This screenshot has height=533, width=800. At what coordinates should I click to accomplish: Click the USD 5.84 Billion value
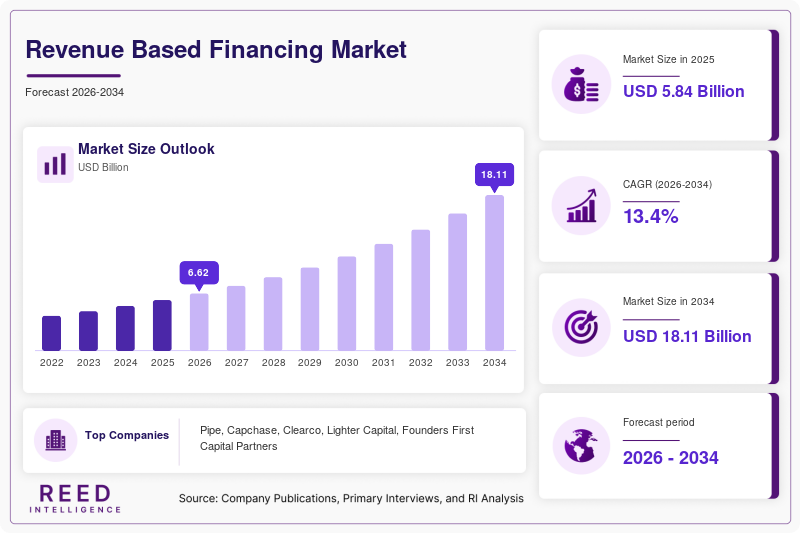coord(684,91)
